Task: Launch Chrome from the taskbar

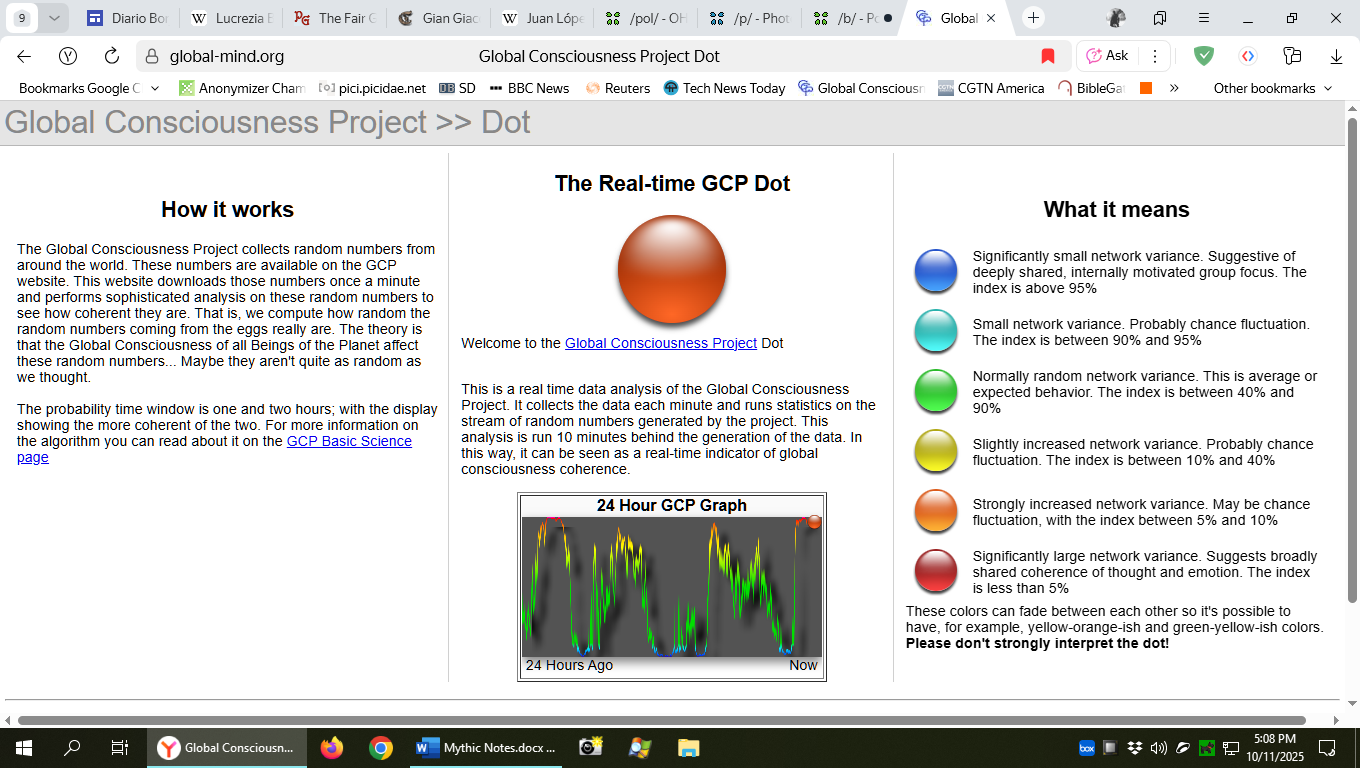Action: pyautogui.click(x=380, y=747)
